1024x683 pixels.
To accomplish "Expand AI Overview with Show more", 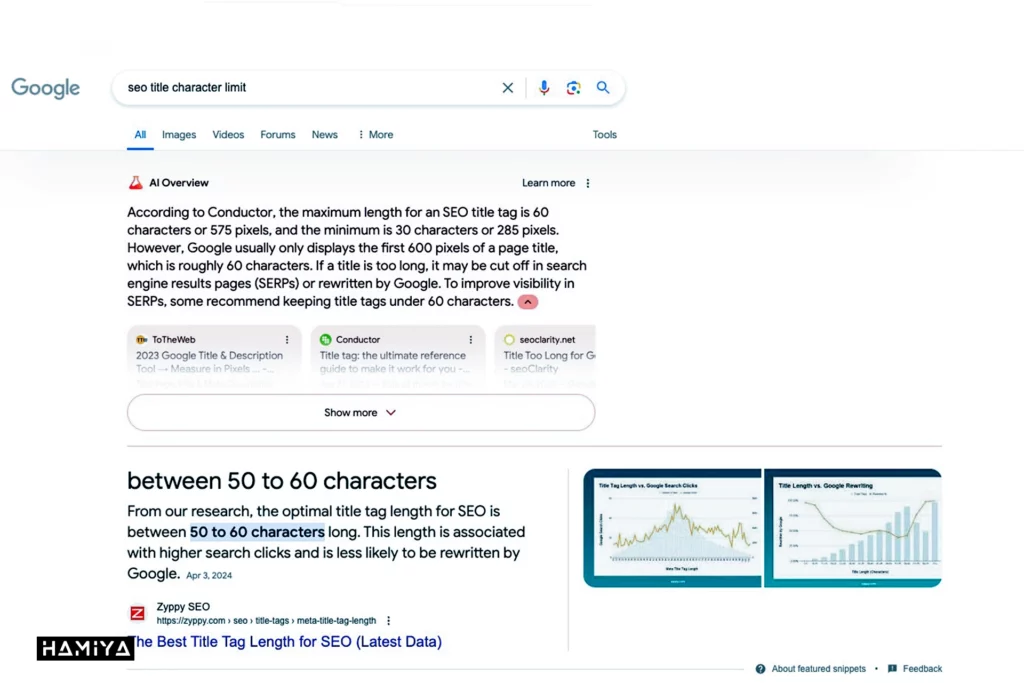I will [360, 413].
